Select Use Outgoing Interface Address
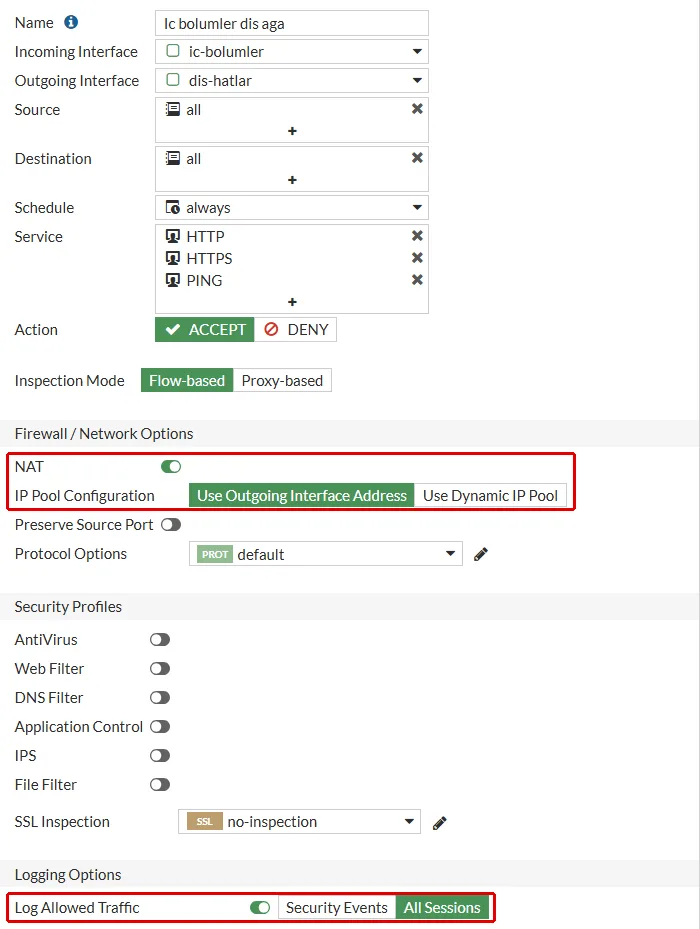The width and height of the screenshot is (700, 929). point(302,495)
